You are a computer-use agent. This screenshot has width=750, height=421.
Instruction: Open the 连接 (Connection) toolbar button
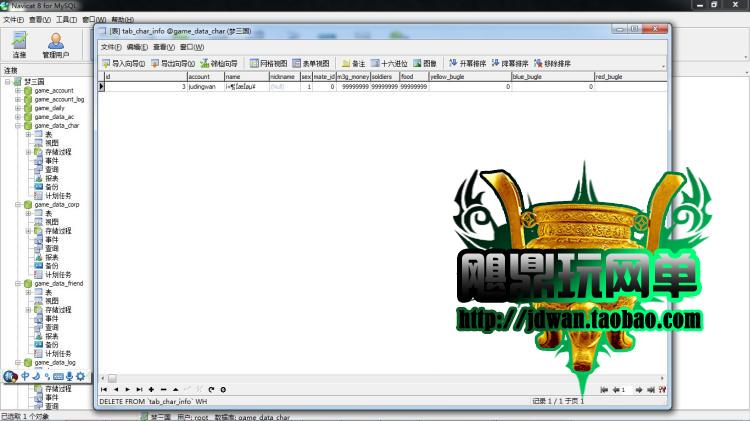pyautogui.click(x=20, y=44)
